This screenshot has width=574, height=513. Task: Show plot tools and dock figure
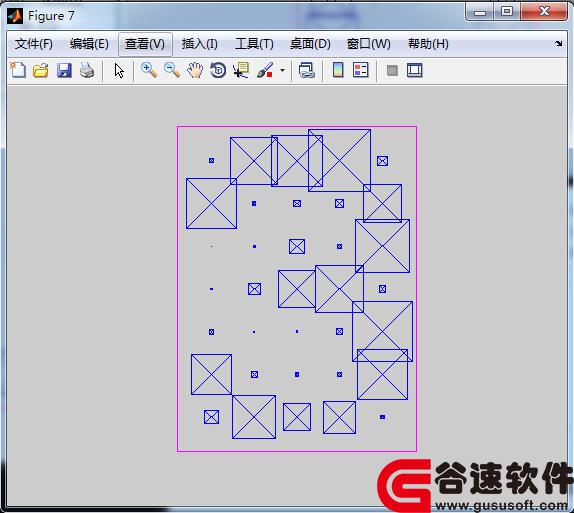[415, 70]
